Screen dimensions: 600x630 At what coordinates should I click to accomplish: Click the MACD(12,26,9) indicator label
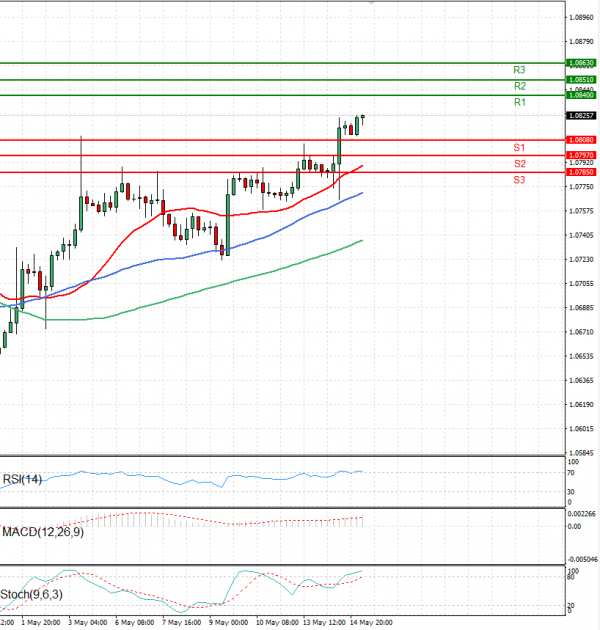tap(43, 532)
